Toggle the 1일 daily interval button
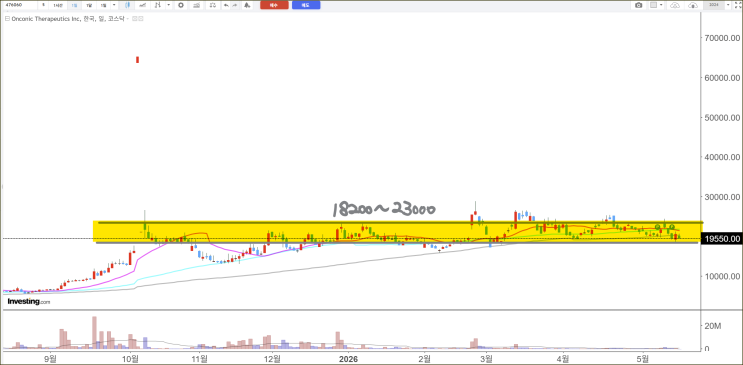The height and width of the screenshot is (365, 743). (x=74, y=5)
